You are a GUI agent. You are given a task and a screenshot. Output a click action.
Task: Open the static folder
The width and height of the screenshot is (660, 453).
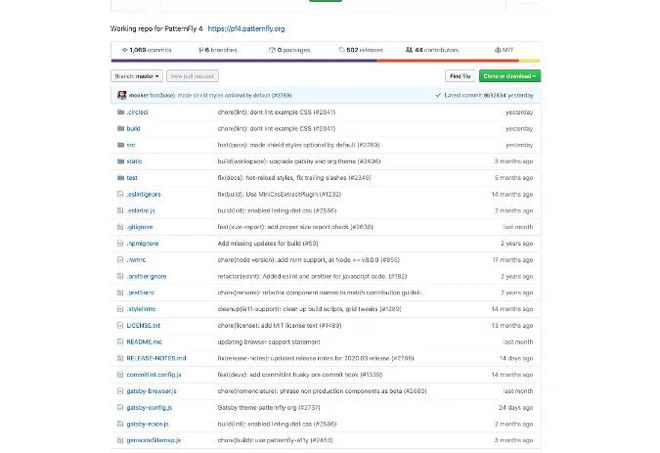click(134, 161)
